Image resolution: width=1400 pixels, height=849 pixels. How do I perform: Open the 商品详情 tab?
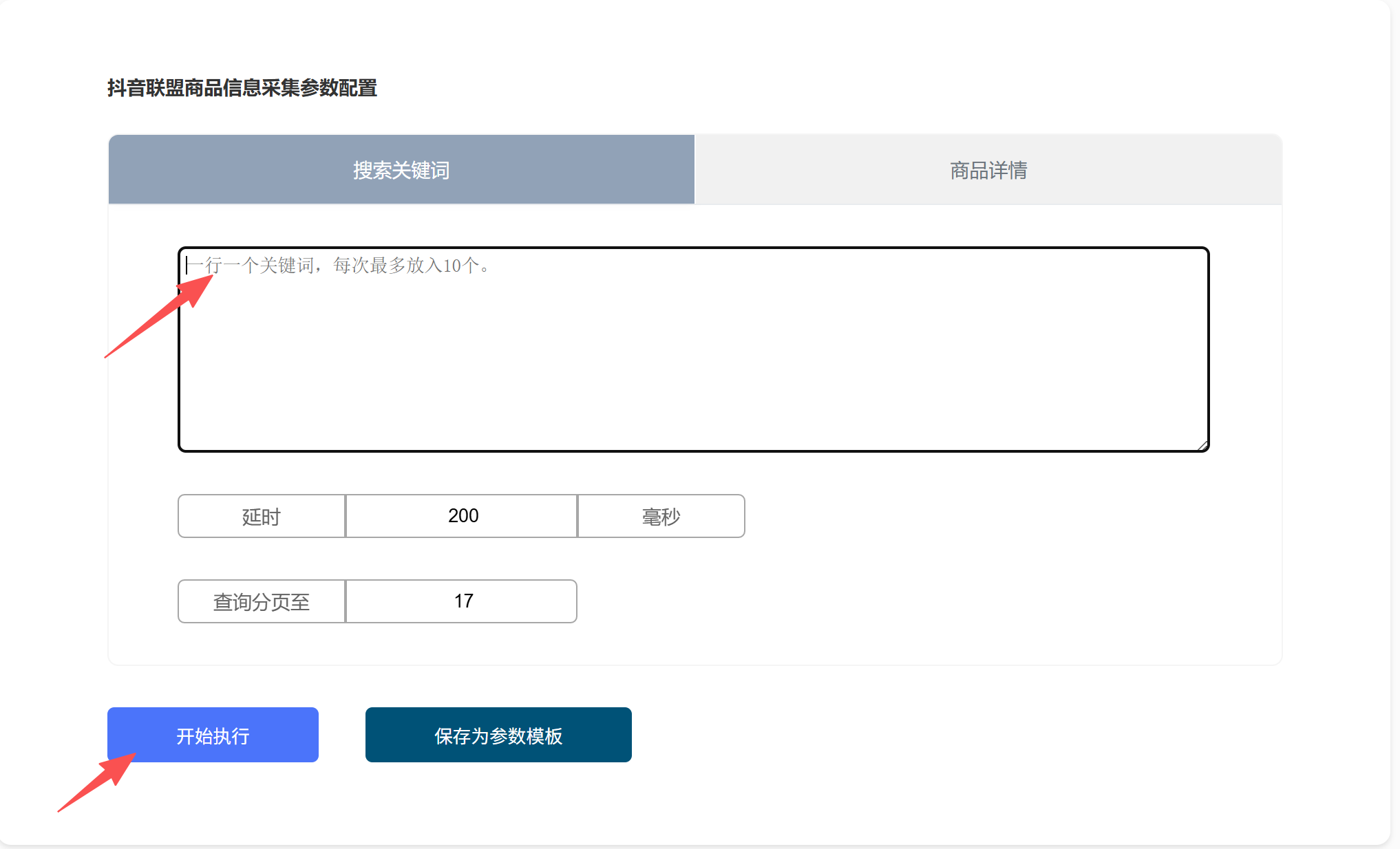pyautogui.click(x=988, y=169)
